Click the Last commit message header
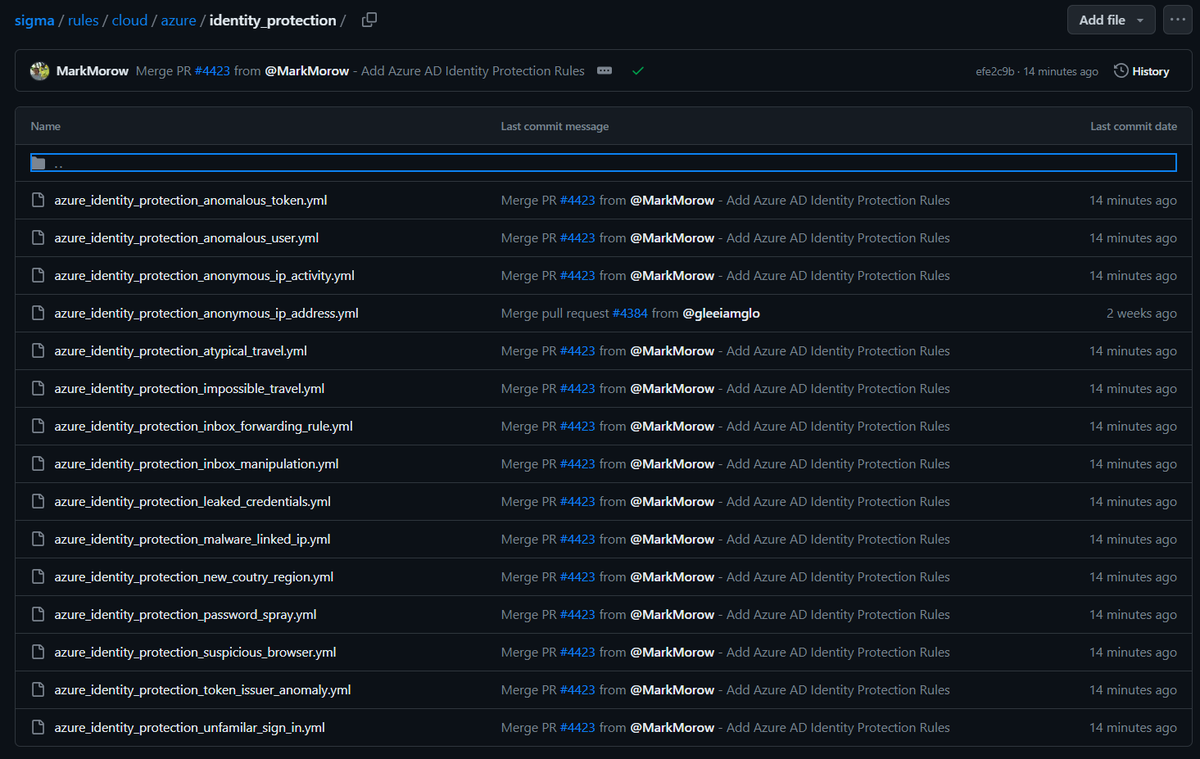The image size is (1200, 759). click(555, 126)
